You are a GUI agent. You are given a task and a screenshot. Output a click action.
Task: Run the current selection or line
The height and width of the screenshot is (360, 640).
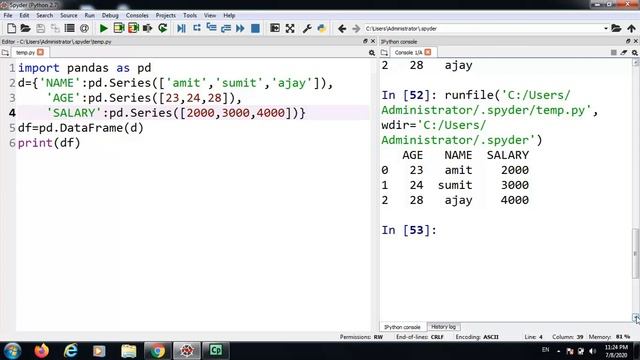(148, 28)
